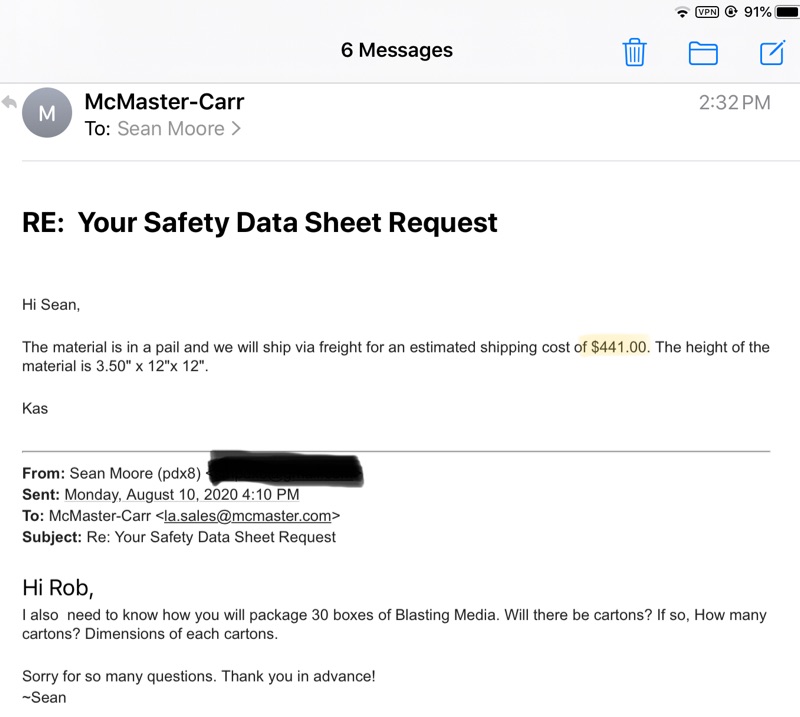Tap the battery icon in status bar
Screen dimensions: 800x717
pyautogui.click(x=787, y=12)
